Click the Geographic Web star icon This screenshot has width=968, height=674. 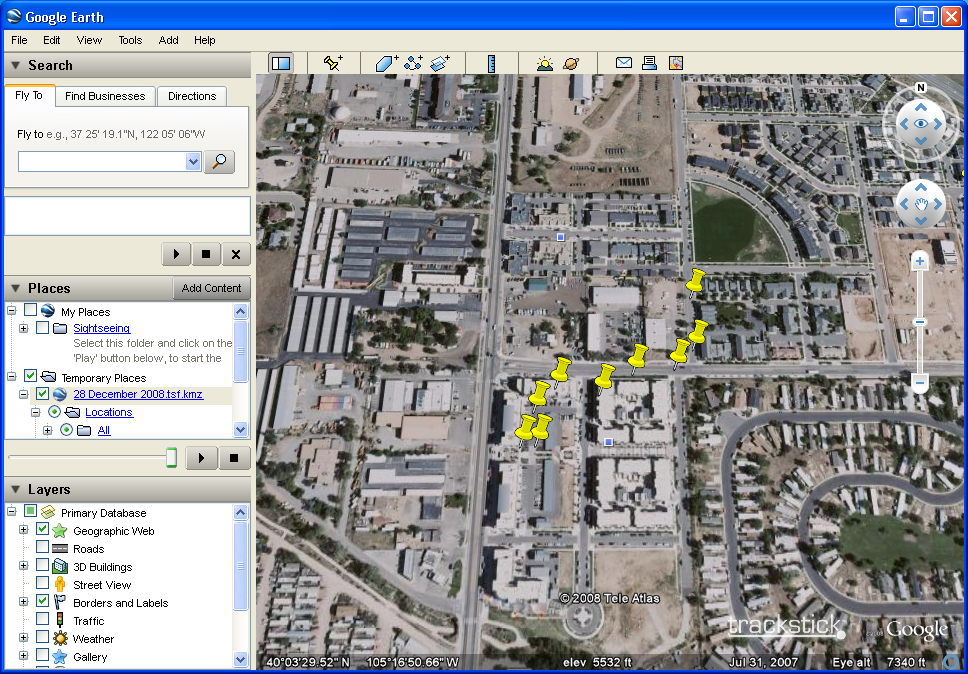pyautogui.click(x=60, y=530)
